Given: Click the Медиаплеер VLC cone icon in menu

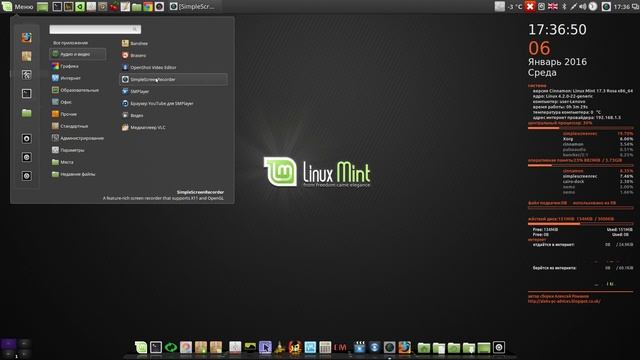Looking at the screenshot, I should (125, 127).
